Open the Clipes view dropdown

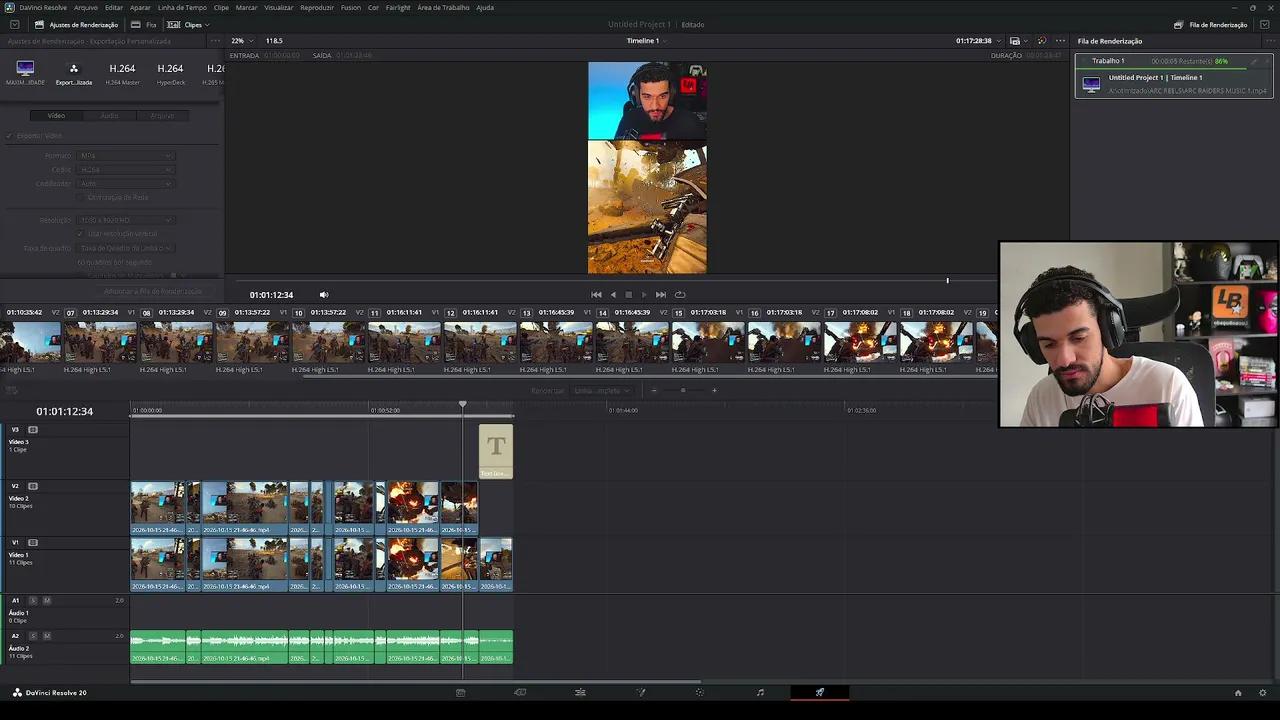tap(188, 24)
